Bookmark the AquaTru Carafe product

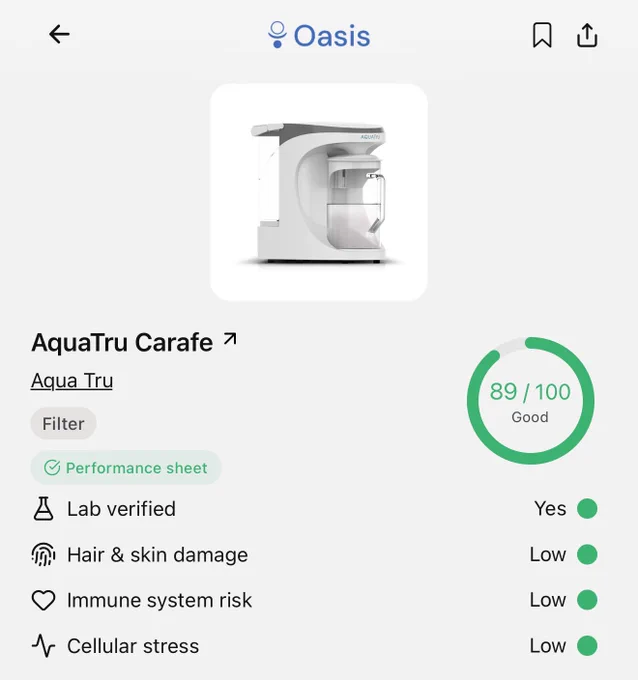[x=542, y=35]
